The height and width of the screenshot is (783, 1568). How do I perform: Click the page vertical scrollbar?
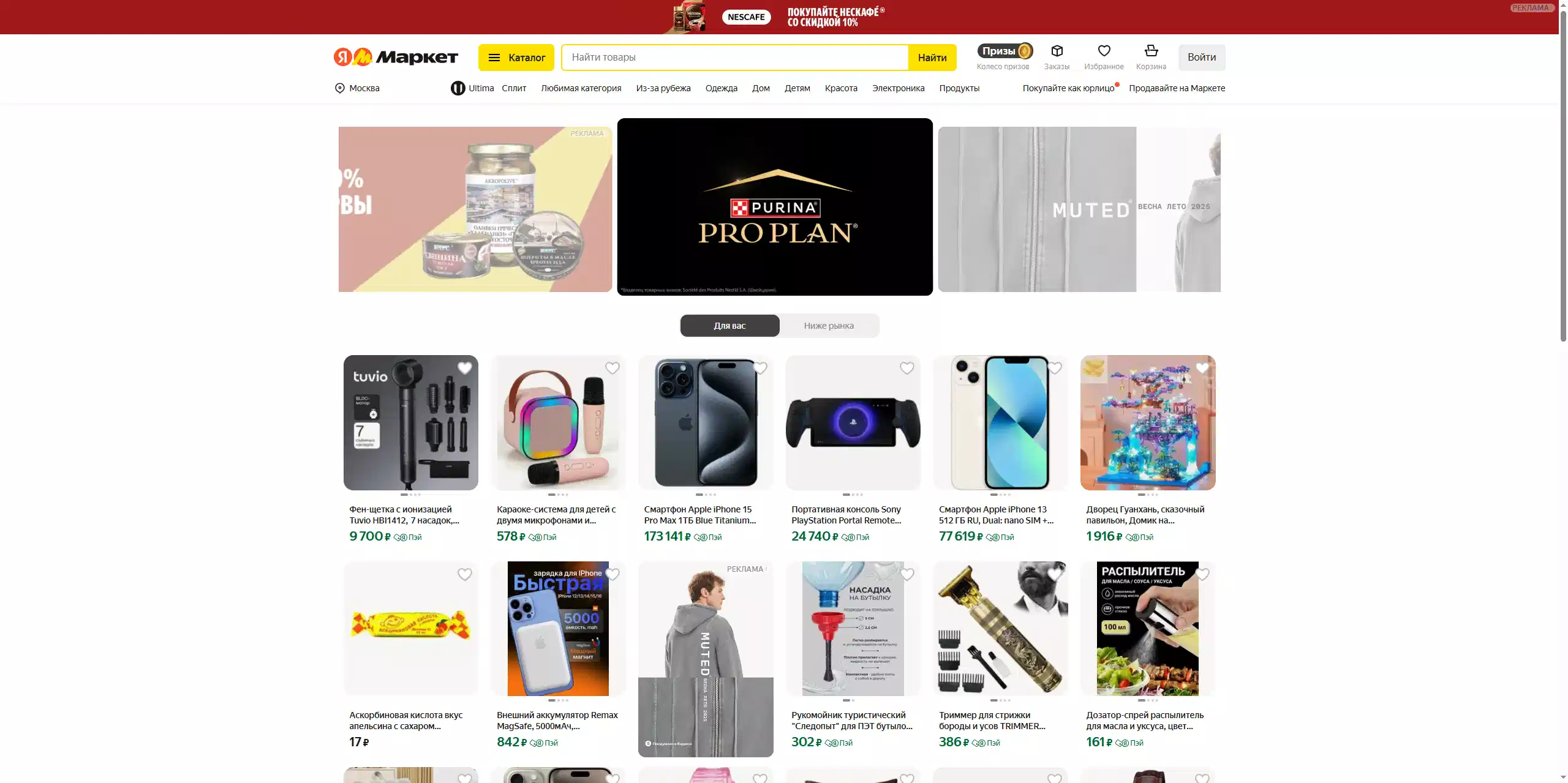pos(1562,392)
